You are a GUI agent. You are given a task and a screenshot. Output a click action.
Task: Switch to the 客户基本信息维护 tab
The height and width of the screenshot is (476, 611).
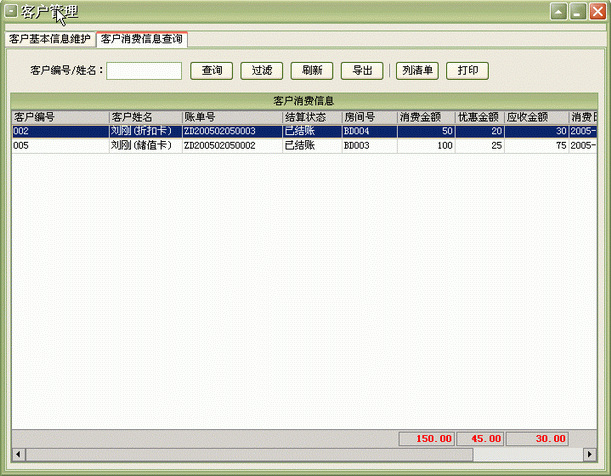(49, 39)
